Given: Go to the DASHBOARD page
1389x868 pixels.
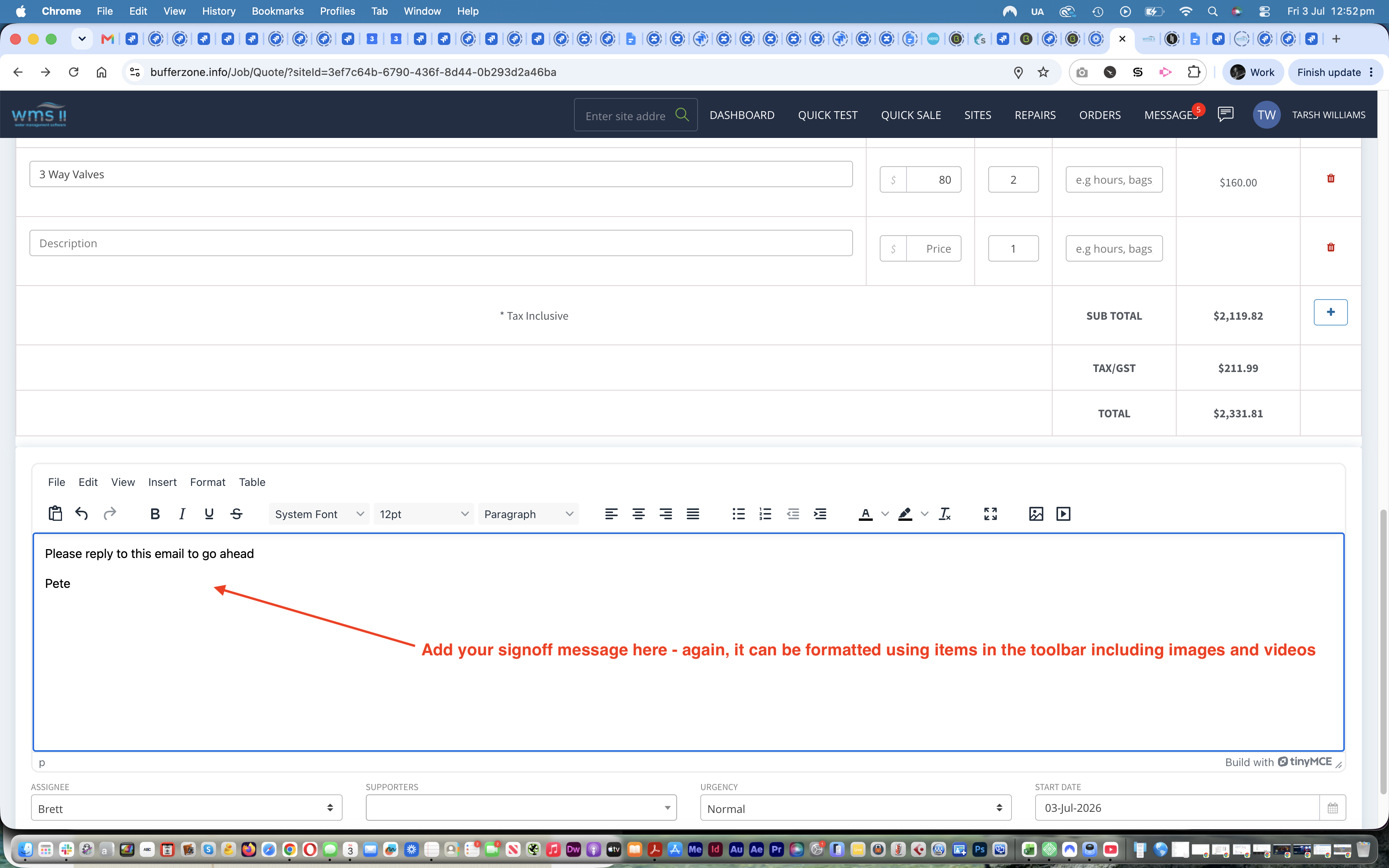Looking at the screenshot, I should pyautogui.click(x=741, y=115).
